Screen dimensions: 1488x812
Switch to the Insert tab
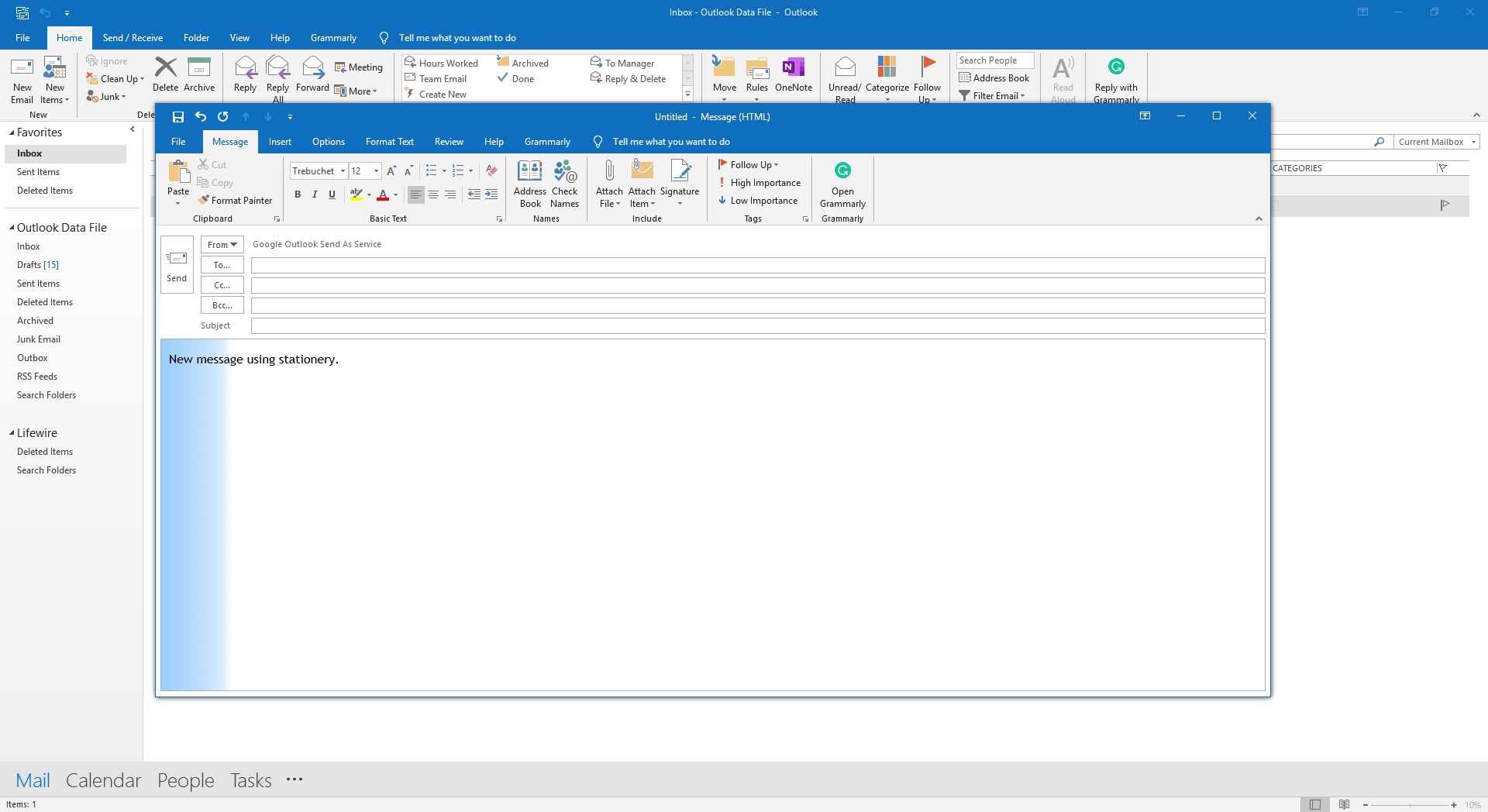point(280,142)
